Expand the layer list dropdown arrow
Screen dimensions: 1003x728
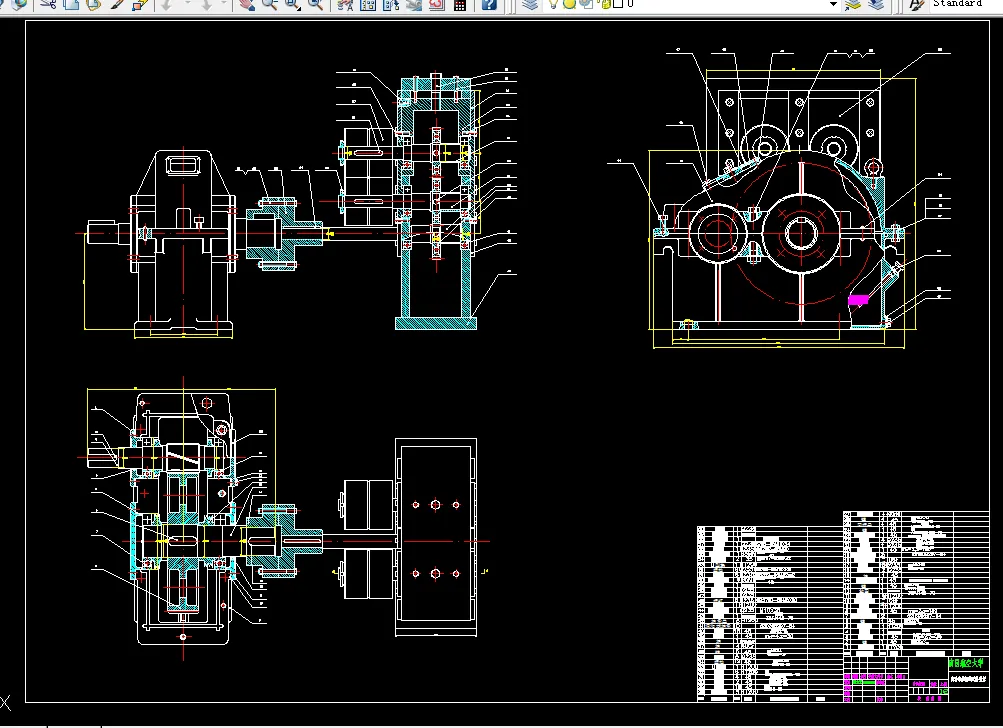[833, 4]
